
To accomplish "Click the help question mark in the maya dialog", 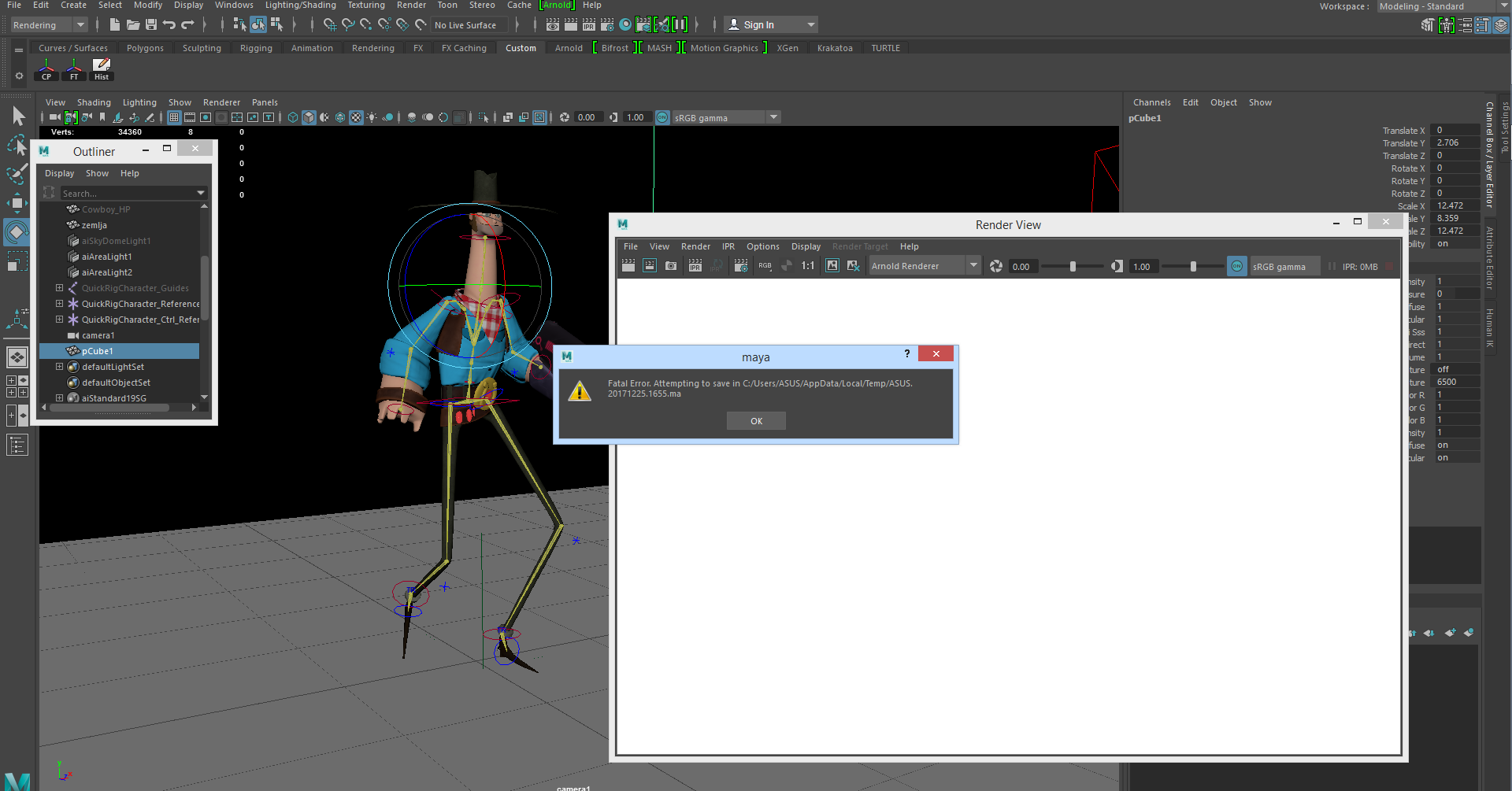I will [x=907, y=354].
